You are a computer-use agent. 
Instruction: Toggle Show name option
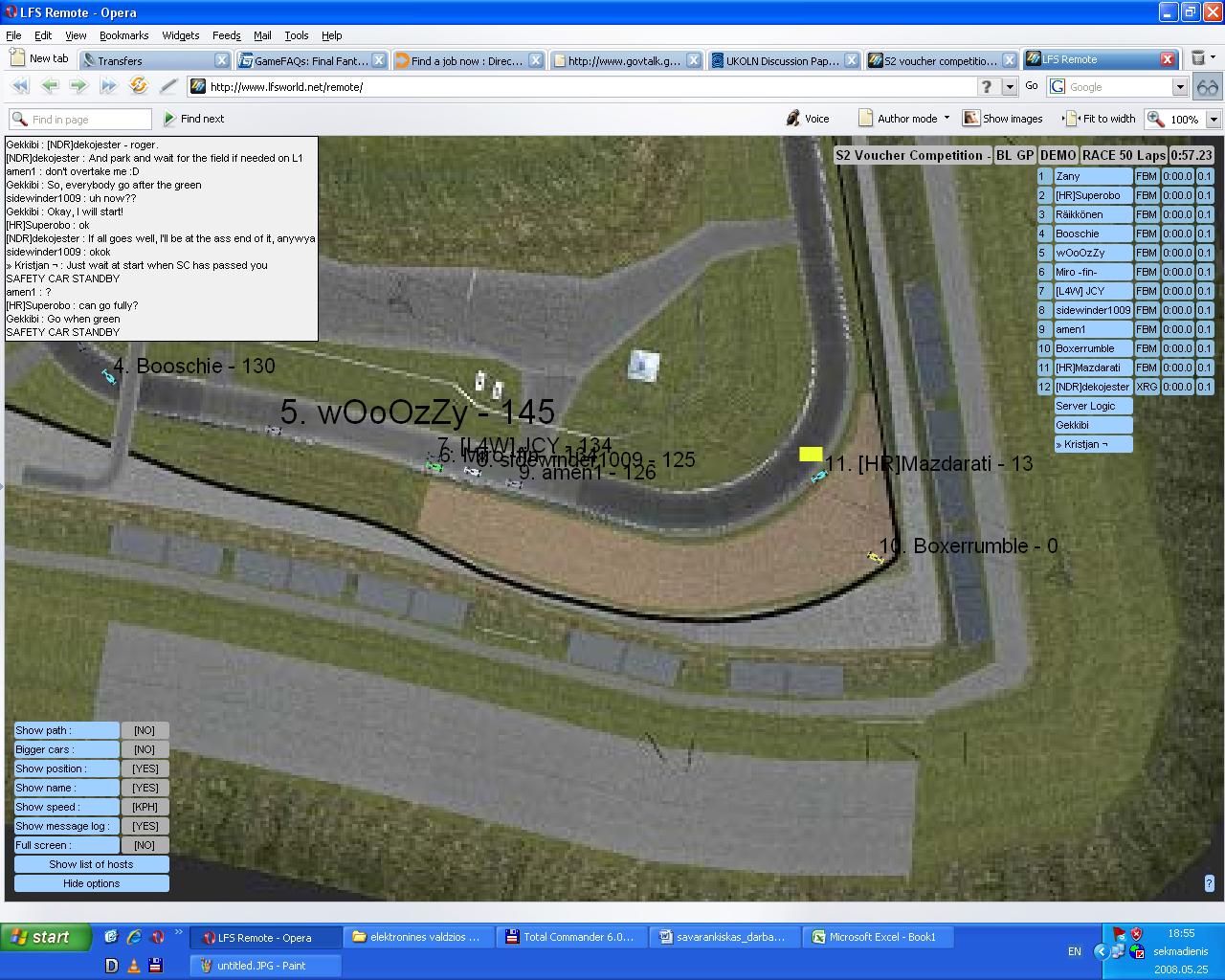tap(145, 788)
